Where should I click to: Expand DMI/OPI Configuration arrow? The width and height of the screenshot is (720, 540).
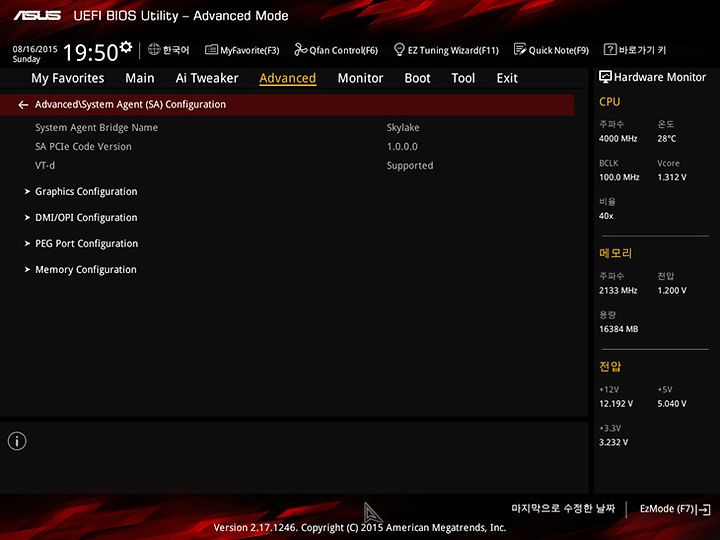[x=27, y=218]
